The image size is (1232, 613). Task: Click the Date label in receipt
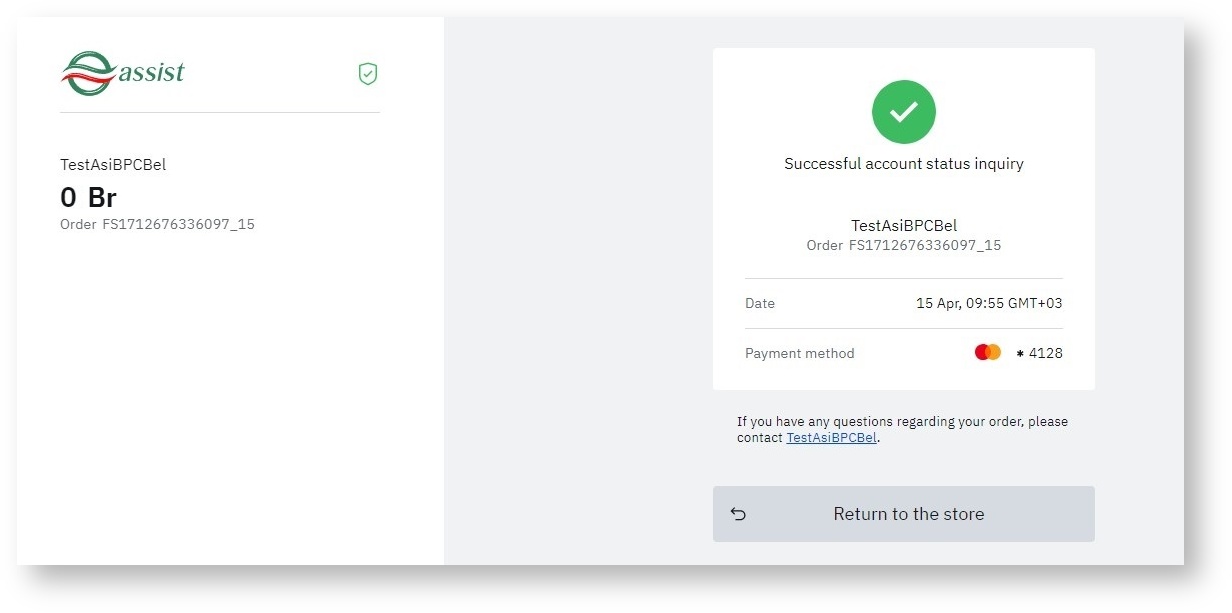point(759,303)
